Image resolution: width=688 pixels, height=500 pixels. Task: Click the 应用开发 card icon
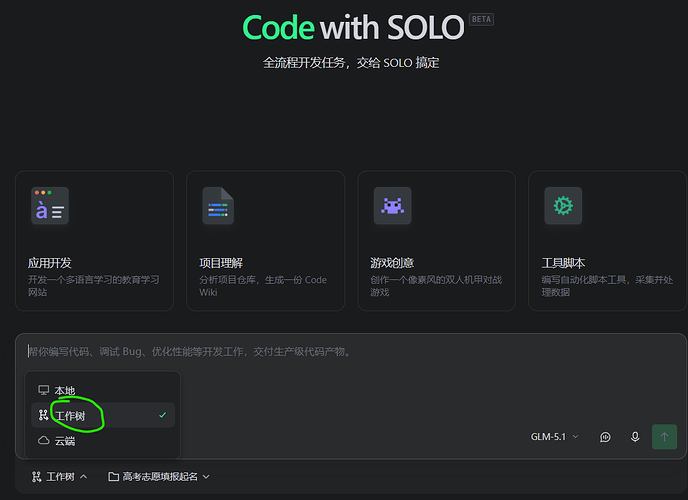tap(50, 206)
